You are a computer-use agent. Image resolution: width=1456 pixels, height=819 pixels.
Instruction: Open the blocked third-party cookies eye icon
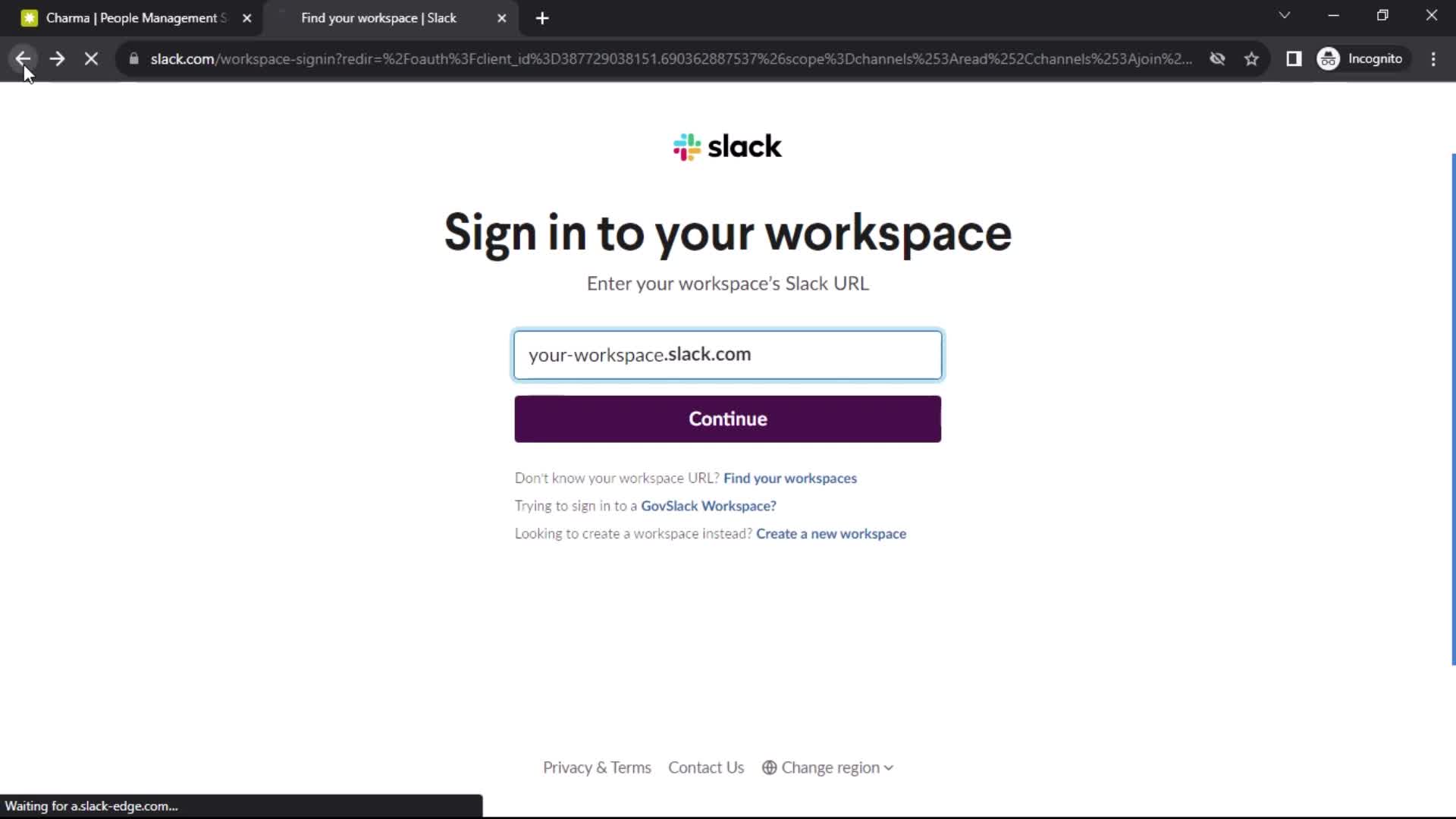1217,58
